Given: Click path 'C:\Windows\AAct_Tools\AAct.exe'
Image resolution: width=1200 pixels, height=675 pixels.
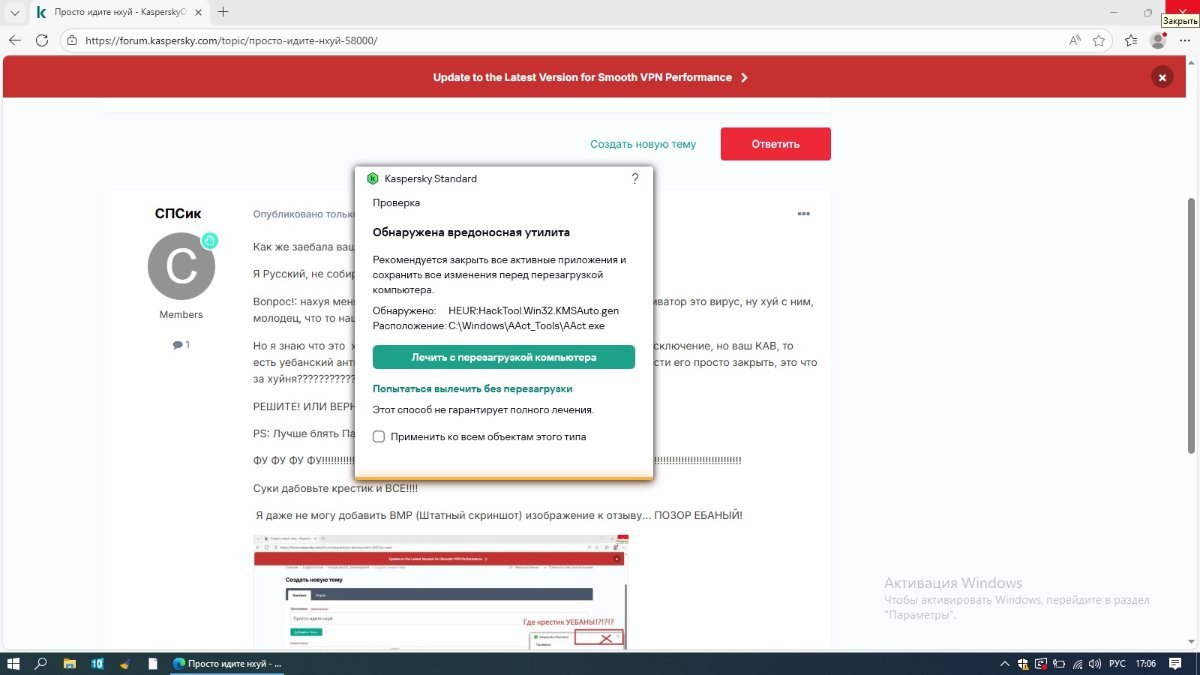Looking at the screenshot, I should coord(526,325).
